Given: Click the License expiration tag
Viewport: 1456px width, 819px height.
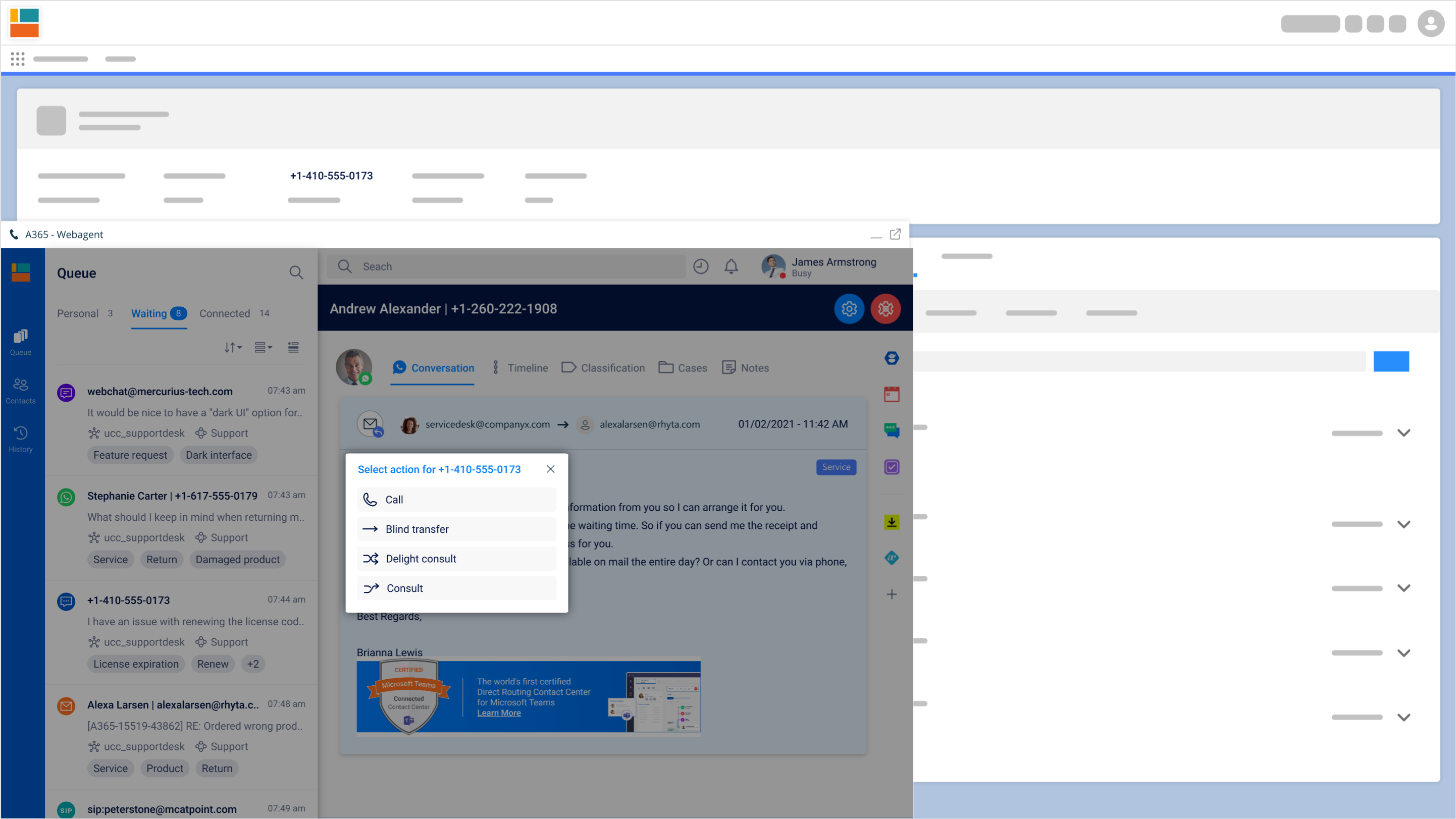Looking at the screenshot, I should pyautogui.click(x=136, y=664).
